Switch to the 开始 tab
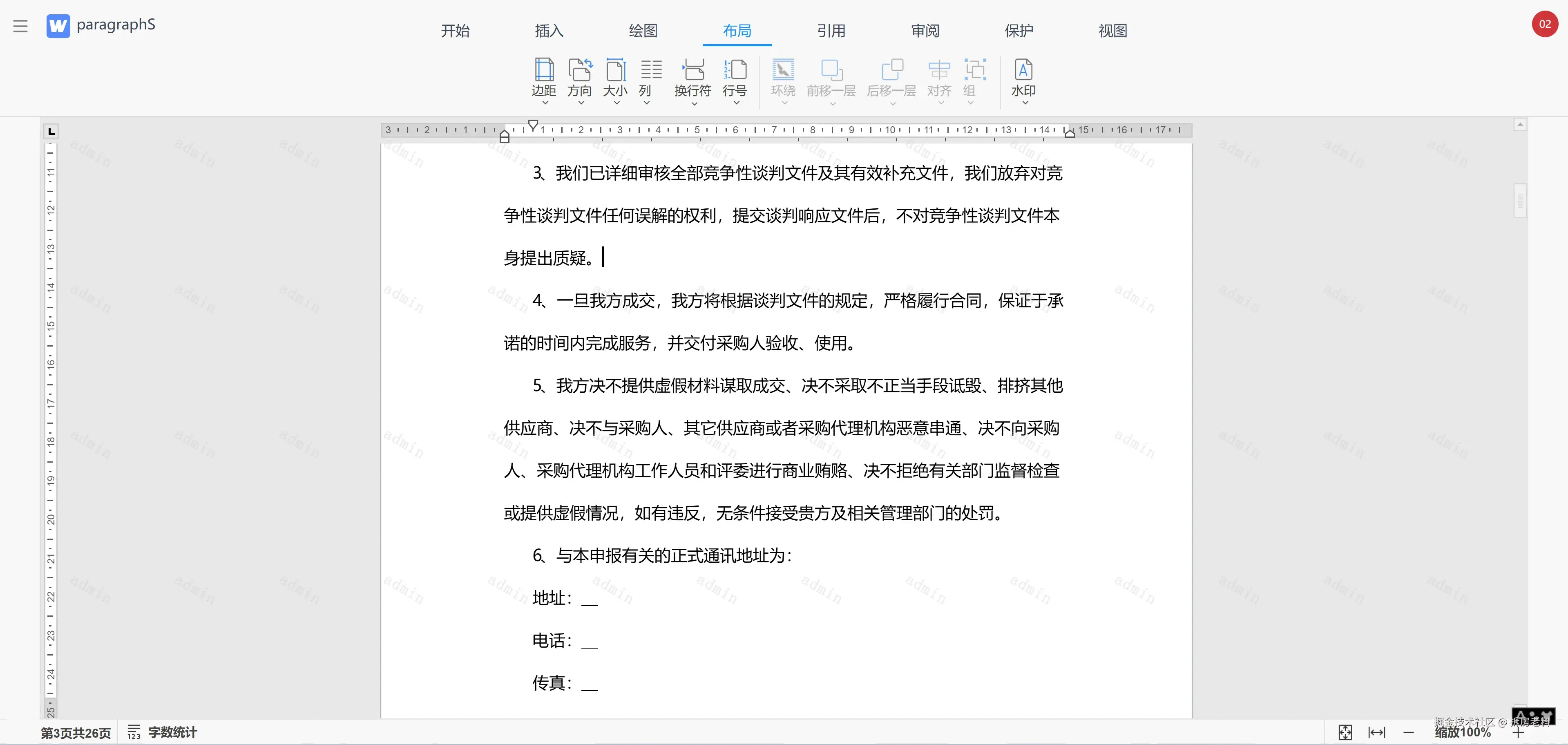The width and height of the screenshot is (1568, 745). [455, 30]
